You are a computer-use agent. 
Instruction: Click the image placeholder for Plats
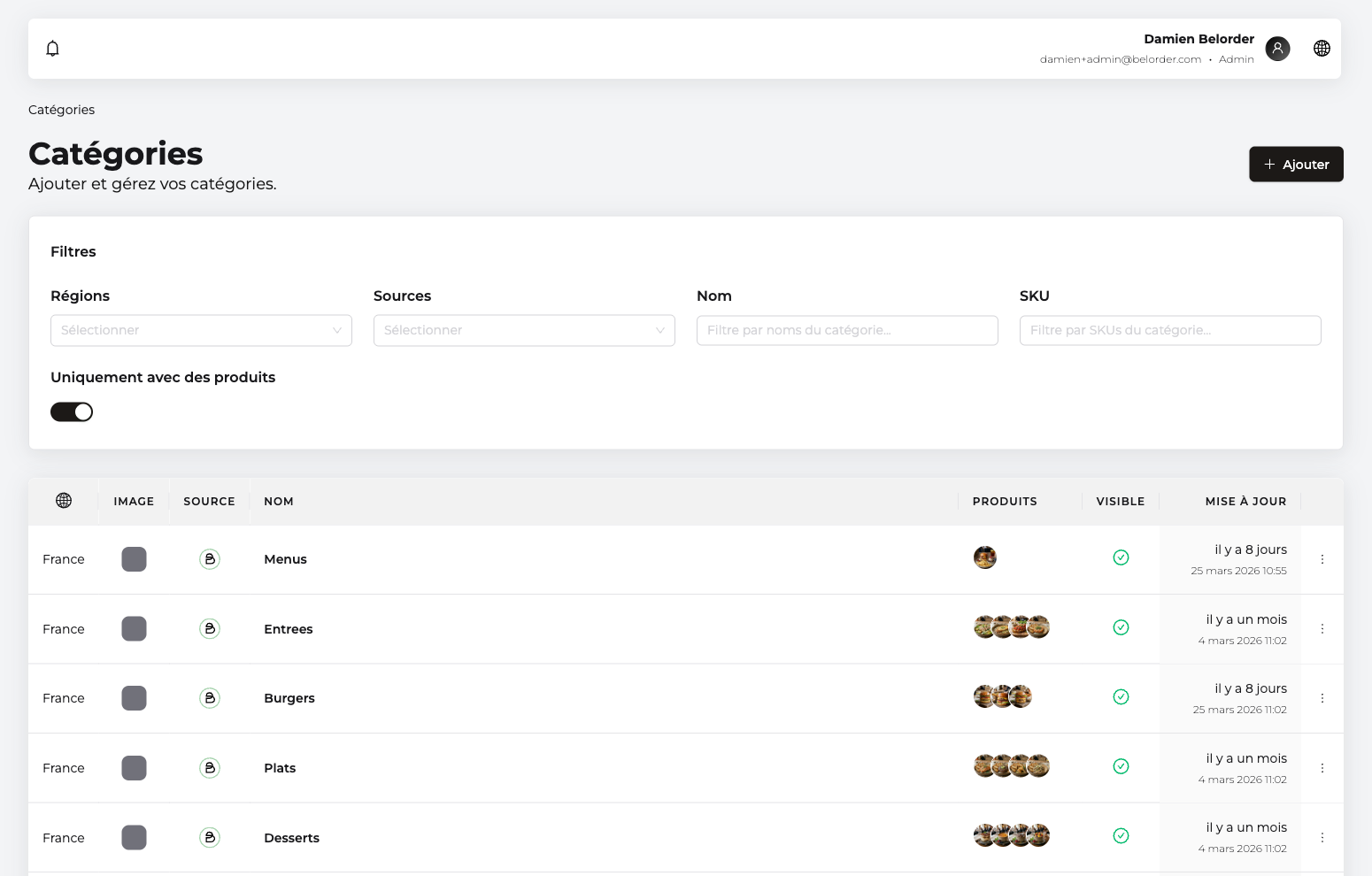(x=134, y=768)
